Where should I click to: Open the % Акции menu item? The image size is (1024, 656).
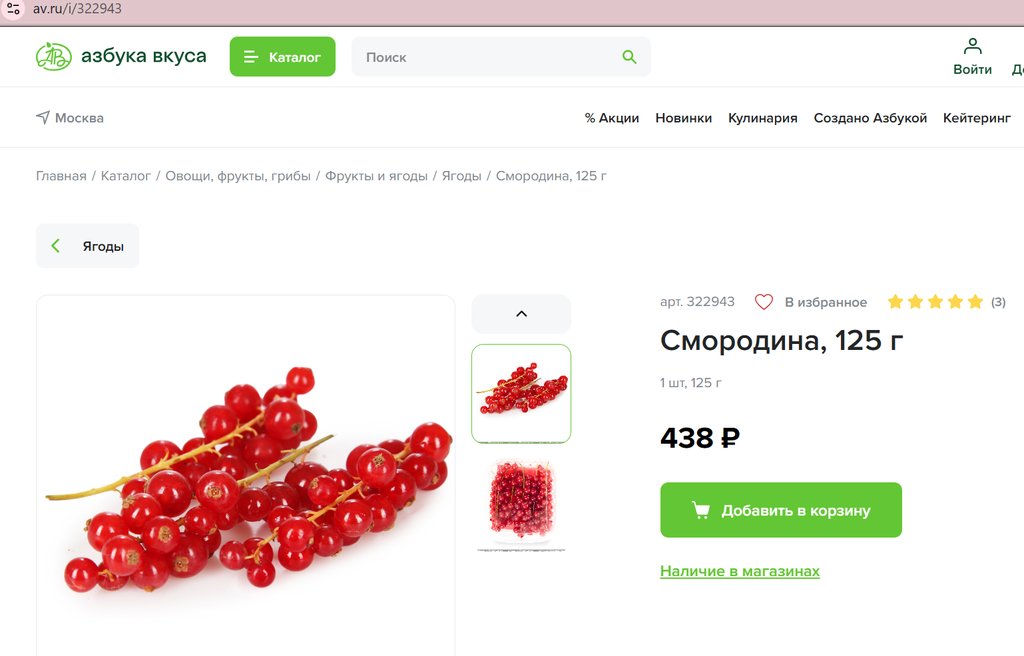point(612,118)
